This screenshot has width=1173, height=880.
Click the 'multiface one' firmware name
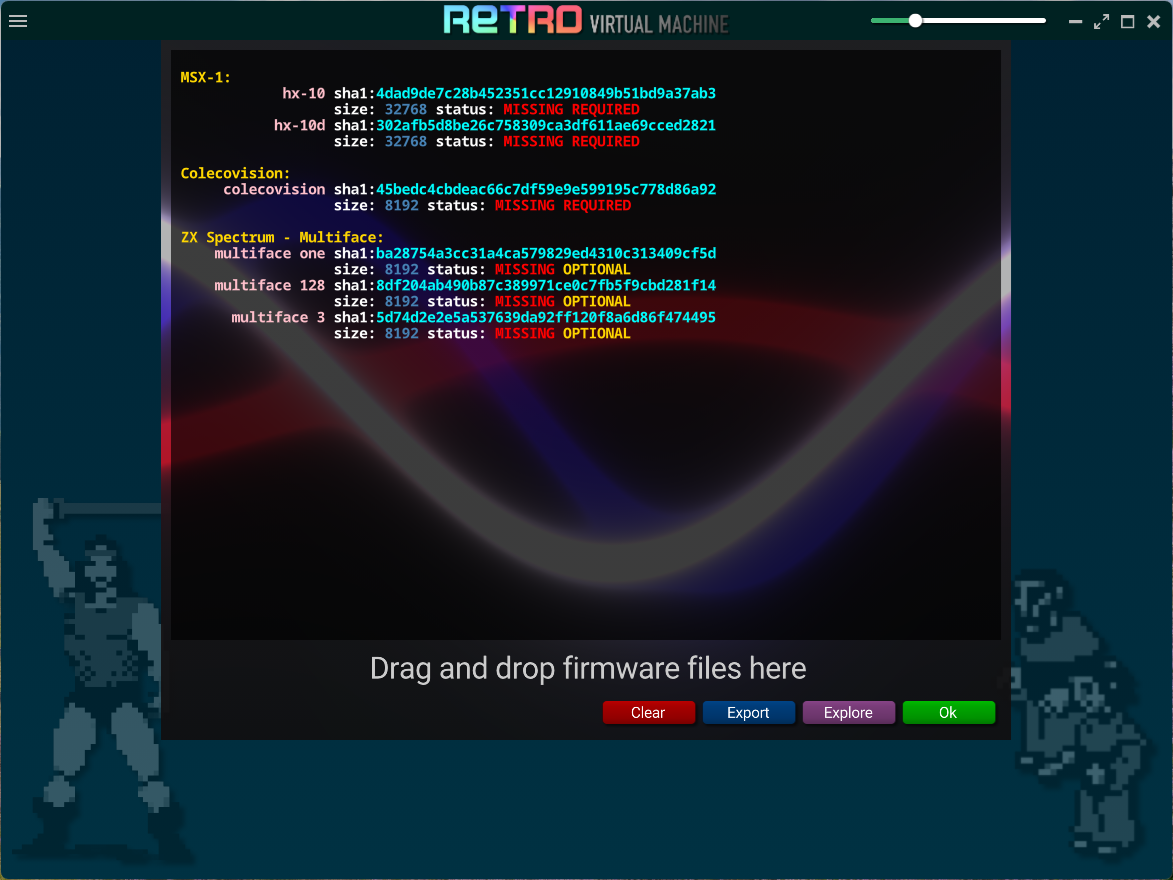(269, 254)
